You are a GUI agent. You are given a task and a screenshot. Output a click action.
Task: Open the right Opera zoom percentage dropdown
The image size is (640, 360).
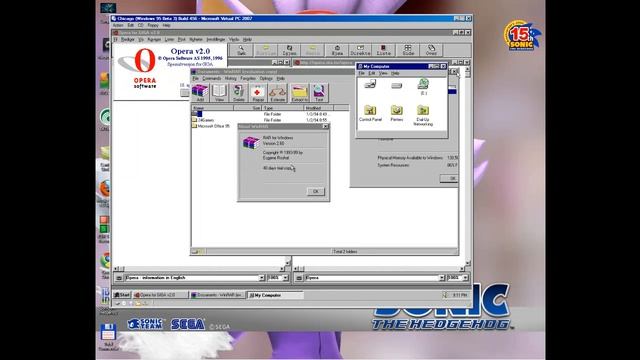pyautogui.click(x=465, y=278)
